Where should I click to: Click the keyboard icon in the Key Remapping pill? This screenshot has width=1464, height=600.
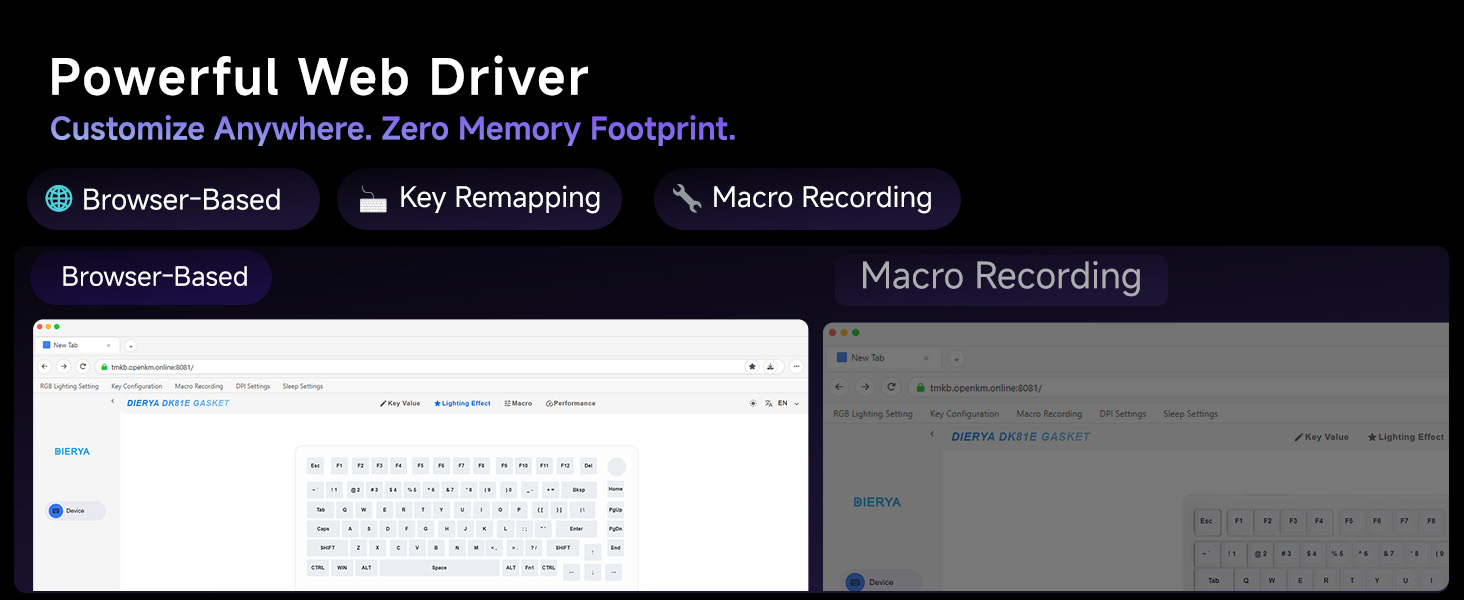click(x=373, y=199)
